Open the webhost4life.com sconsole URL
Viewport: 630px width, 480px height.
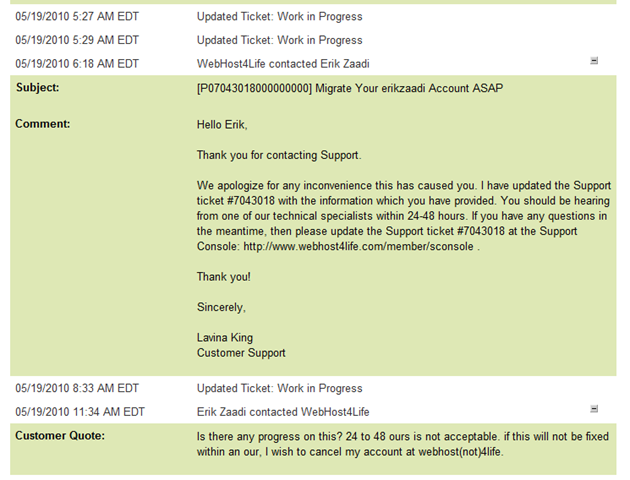tap(358, 246)
